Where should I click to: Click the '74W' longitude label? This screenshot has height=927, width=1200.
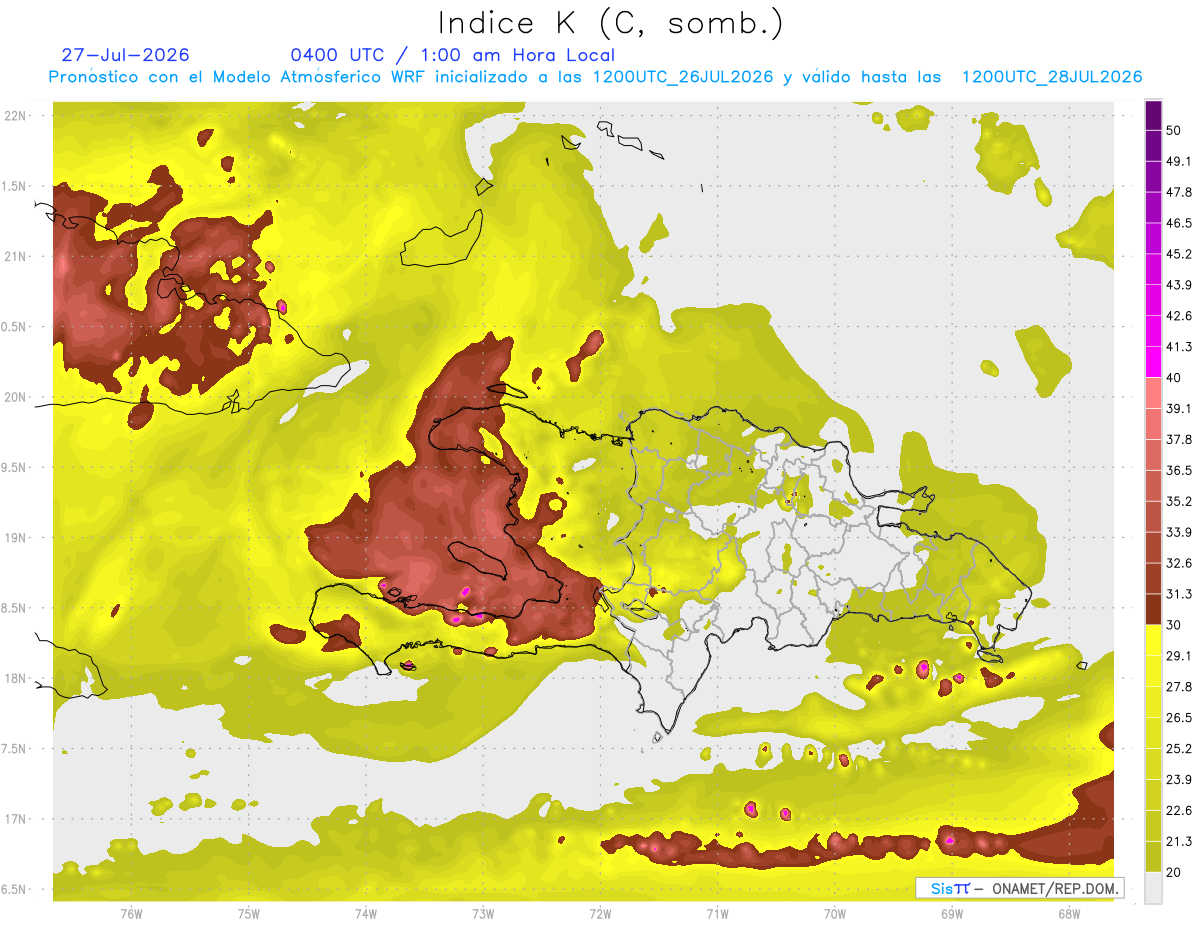point(366,913)
